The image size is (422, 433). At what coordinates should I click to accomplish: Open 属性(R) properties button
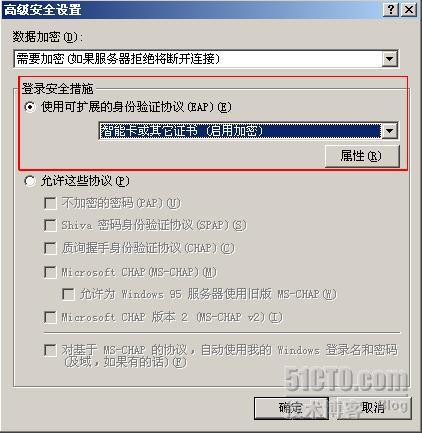(362, 156)
